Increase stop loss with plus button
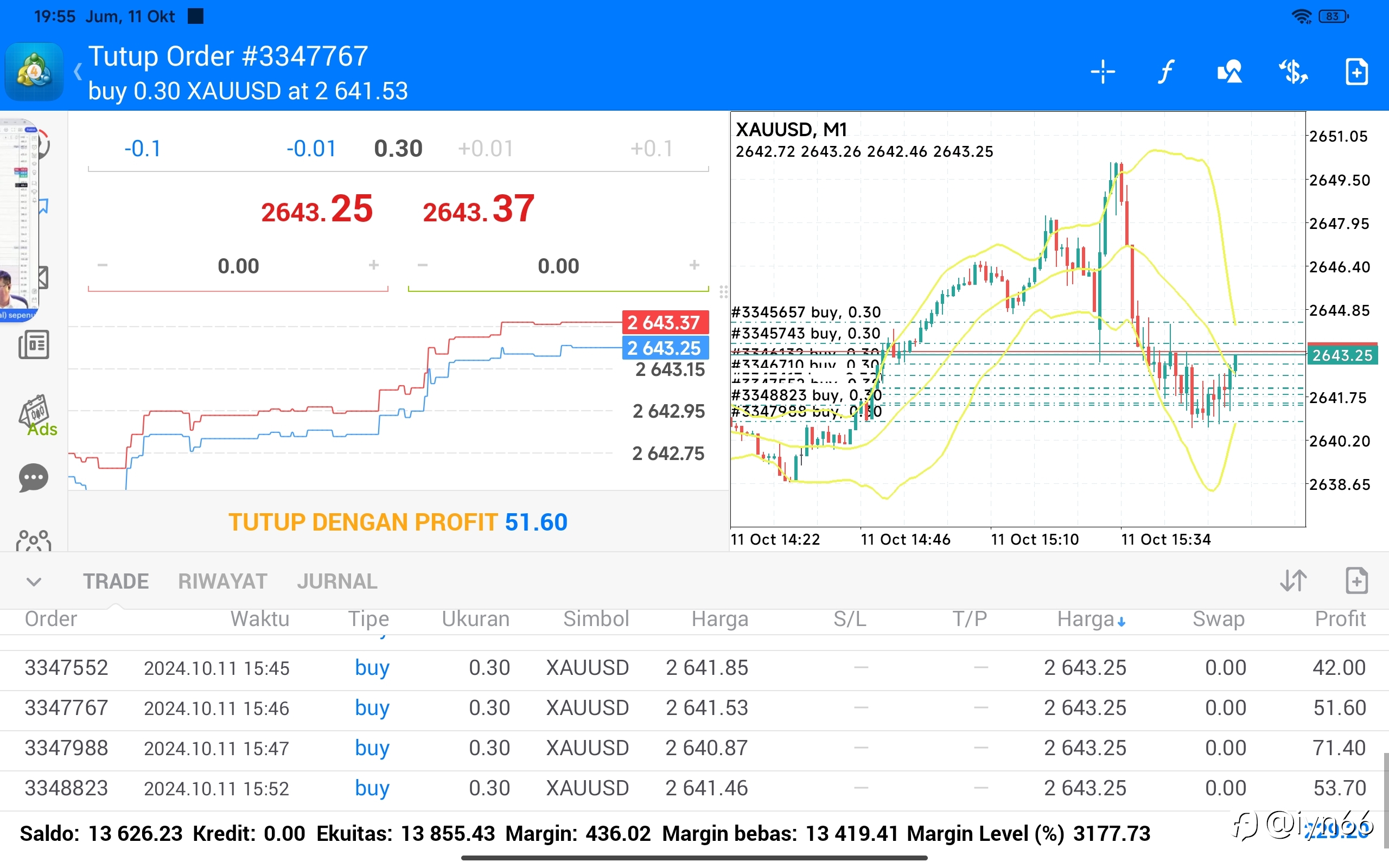Image resolution: width=1389 pixels, height=868 pixels. pyautogui.click(x=374, y=265)
